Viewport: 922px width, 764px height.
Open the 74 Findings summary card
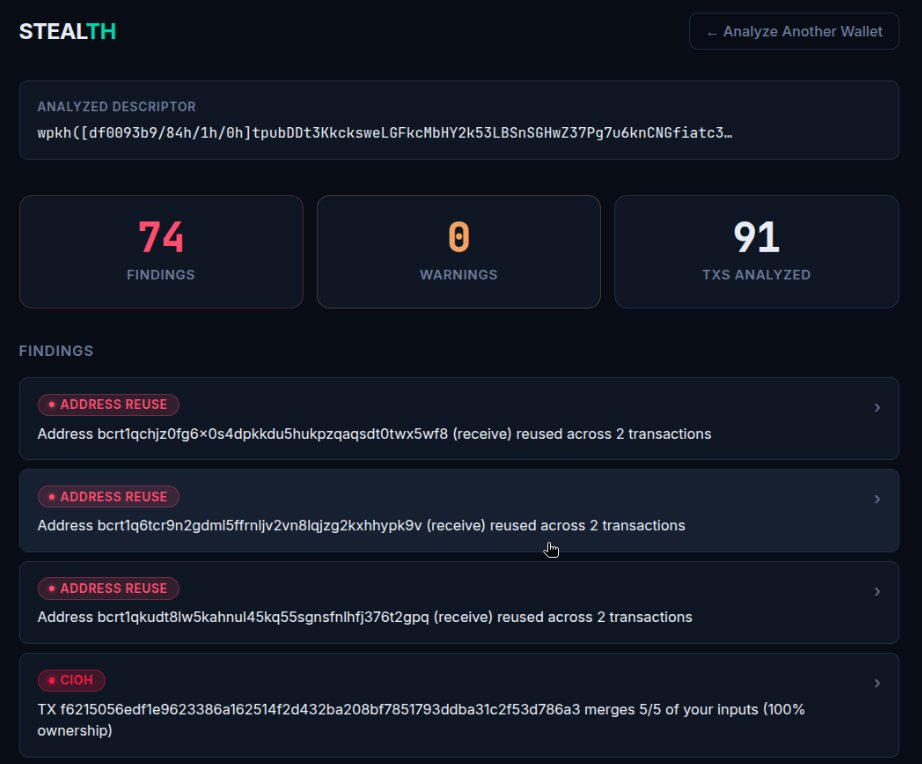click(161, 252)
